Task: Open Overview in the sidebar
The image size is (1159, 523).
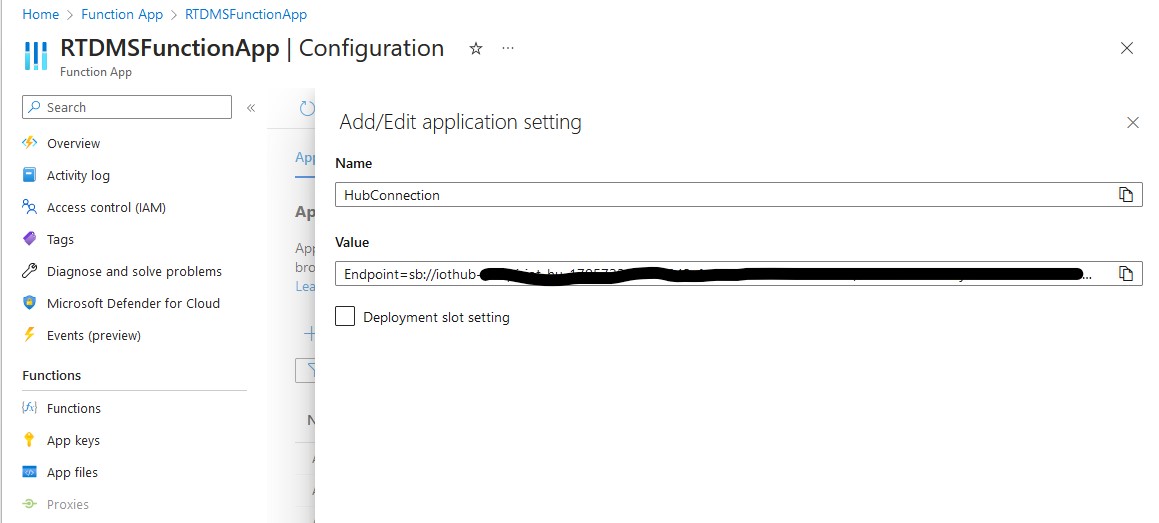Action: coord(73,143)
